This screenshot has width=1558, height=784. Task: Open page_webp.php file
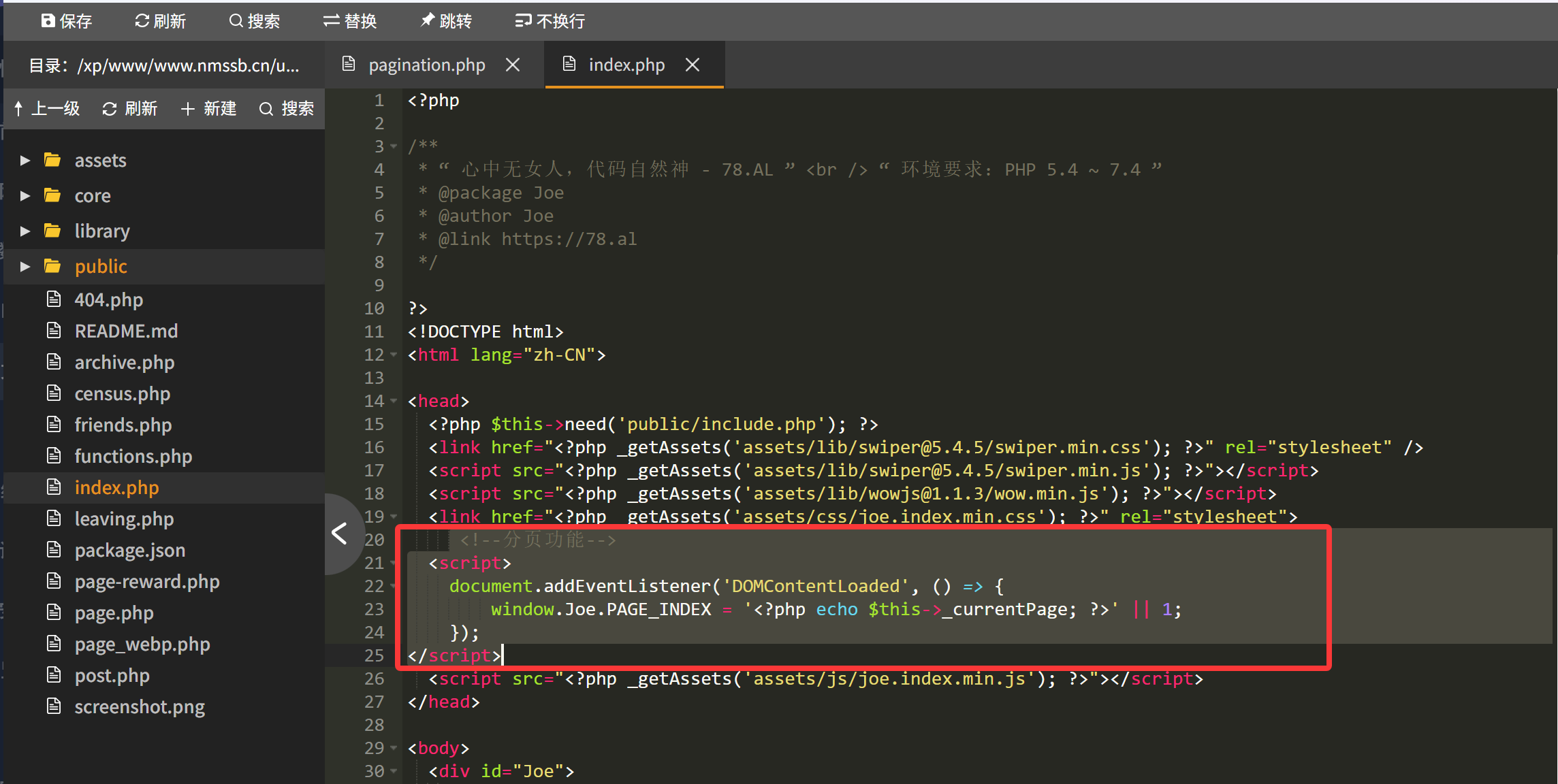point(142,644)
